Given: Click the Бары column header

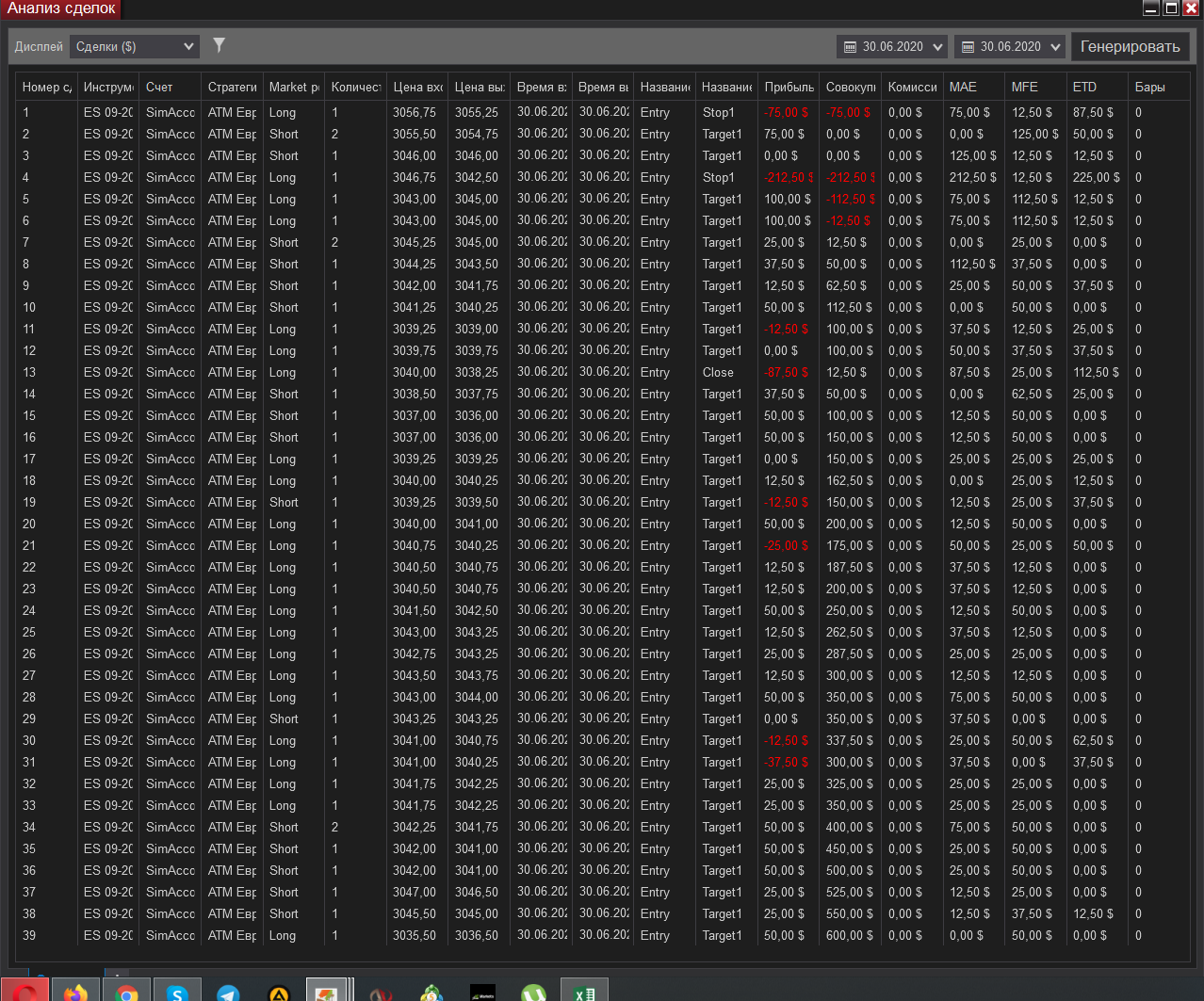Looking at the screenshot, I should click(1159, 87).
